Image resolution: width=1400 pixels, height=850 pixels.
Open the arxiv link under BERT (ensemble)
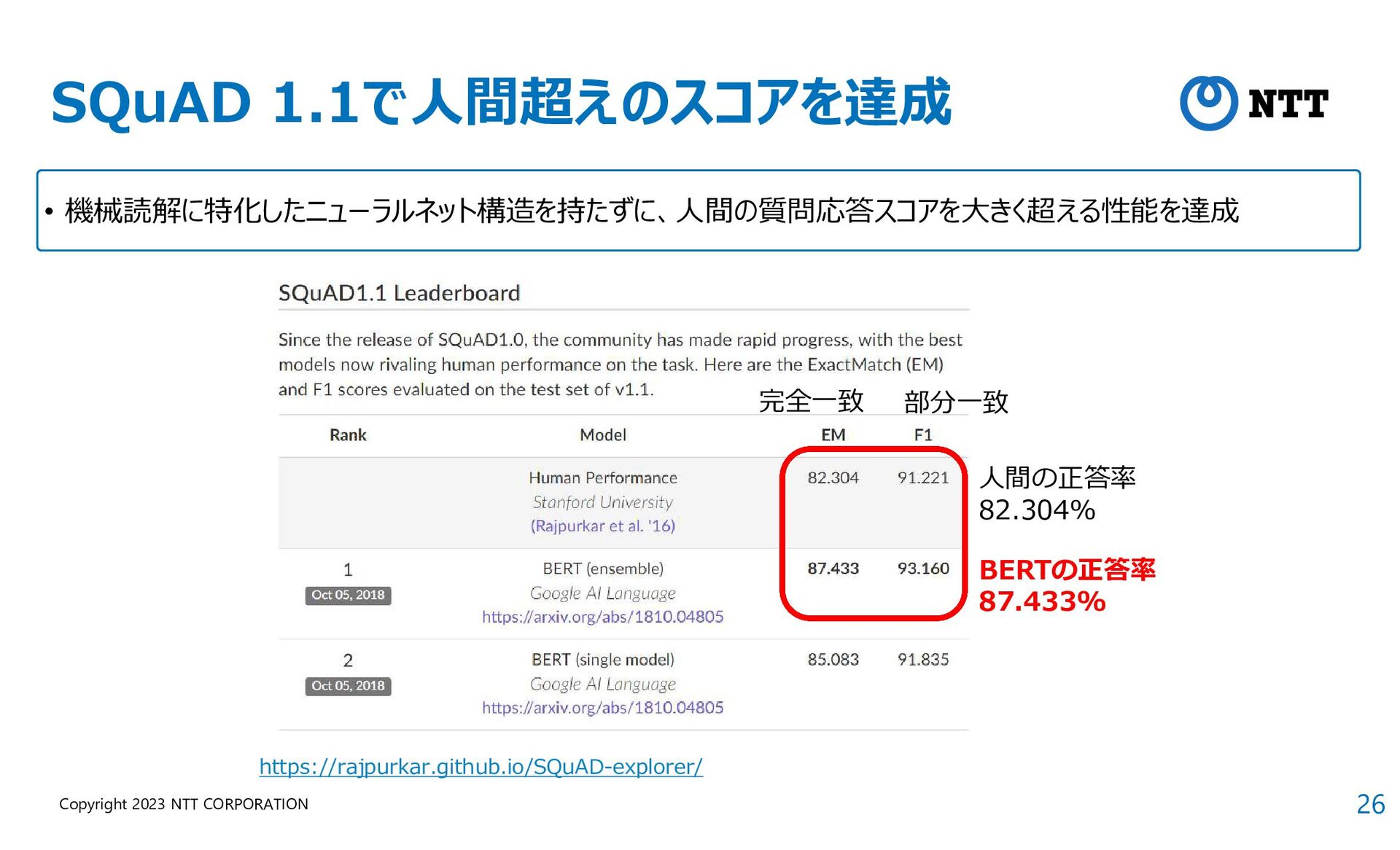pos(603,617)
